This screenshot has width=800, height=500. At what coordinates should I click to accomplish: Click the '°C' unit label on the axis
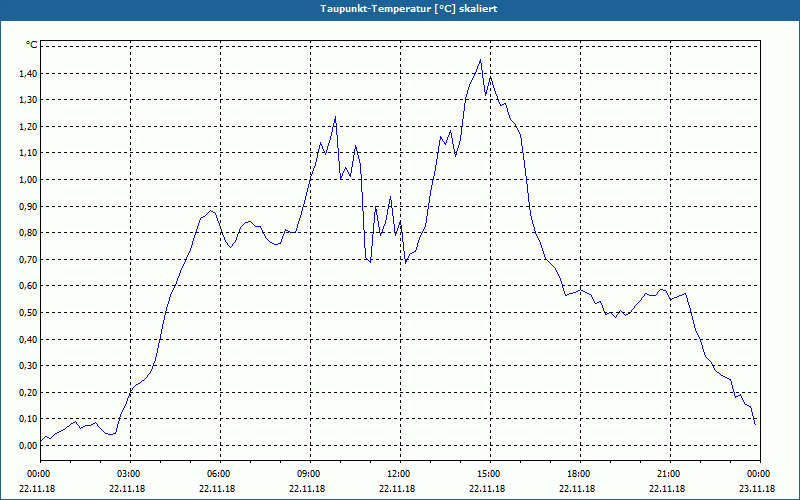click(32, 45)
